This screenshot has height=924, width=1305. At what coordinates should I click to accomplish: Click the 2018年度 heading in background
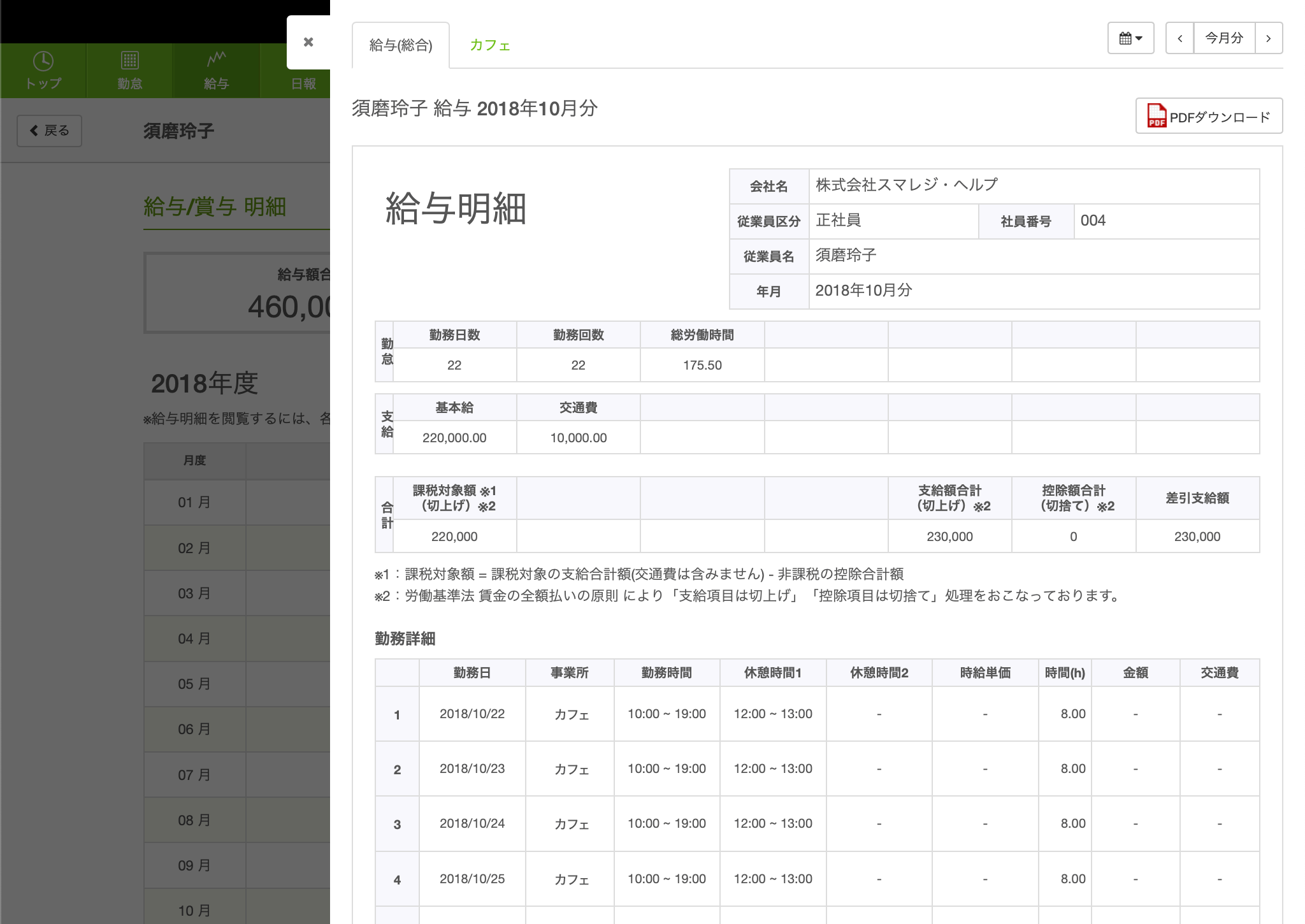coord(205,384)
